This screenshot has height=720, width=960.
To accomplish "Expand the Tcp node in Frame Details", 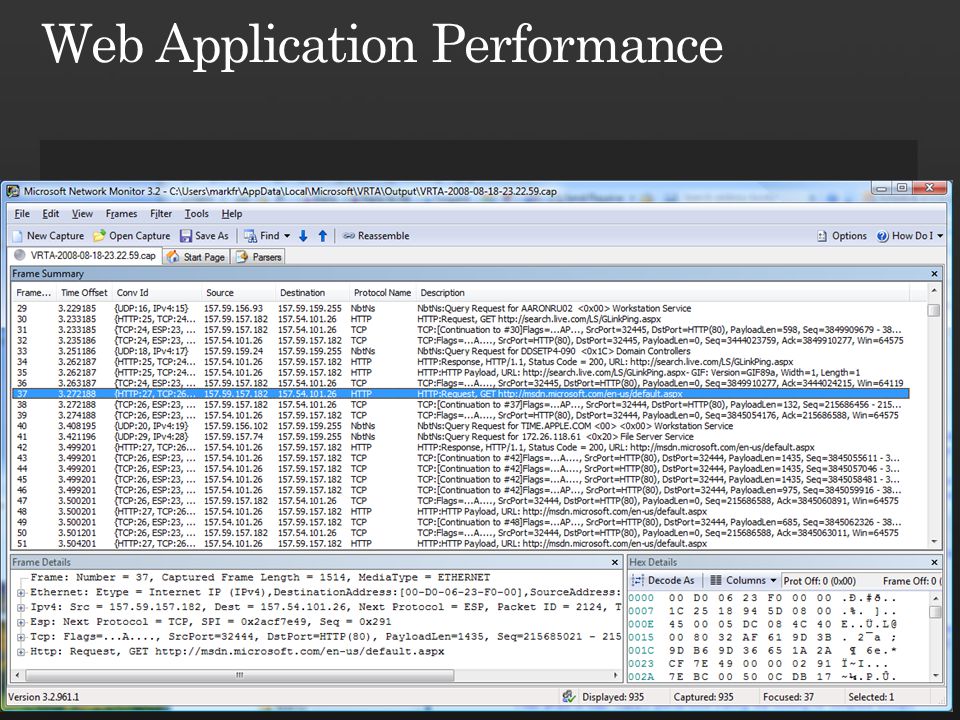I will [21, 637].
